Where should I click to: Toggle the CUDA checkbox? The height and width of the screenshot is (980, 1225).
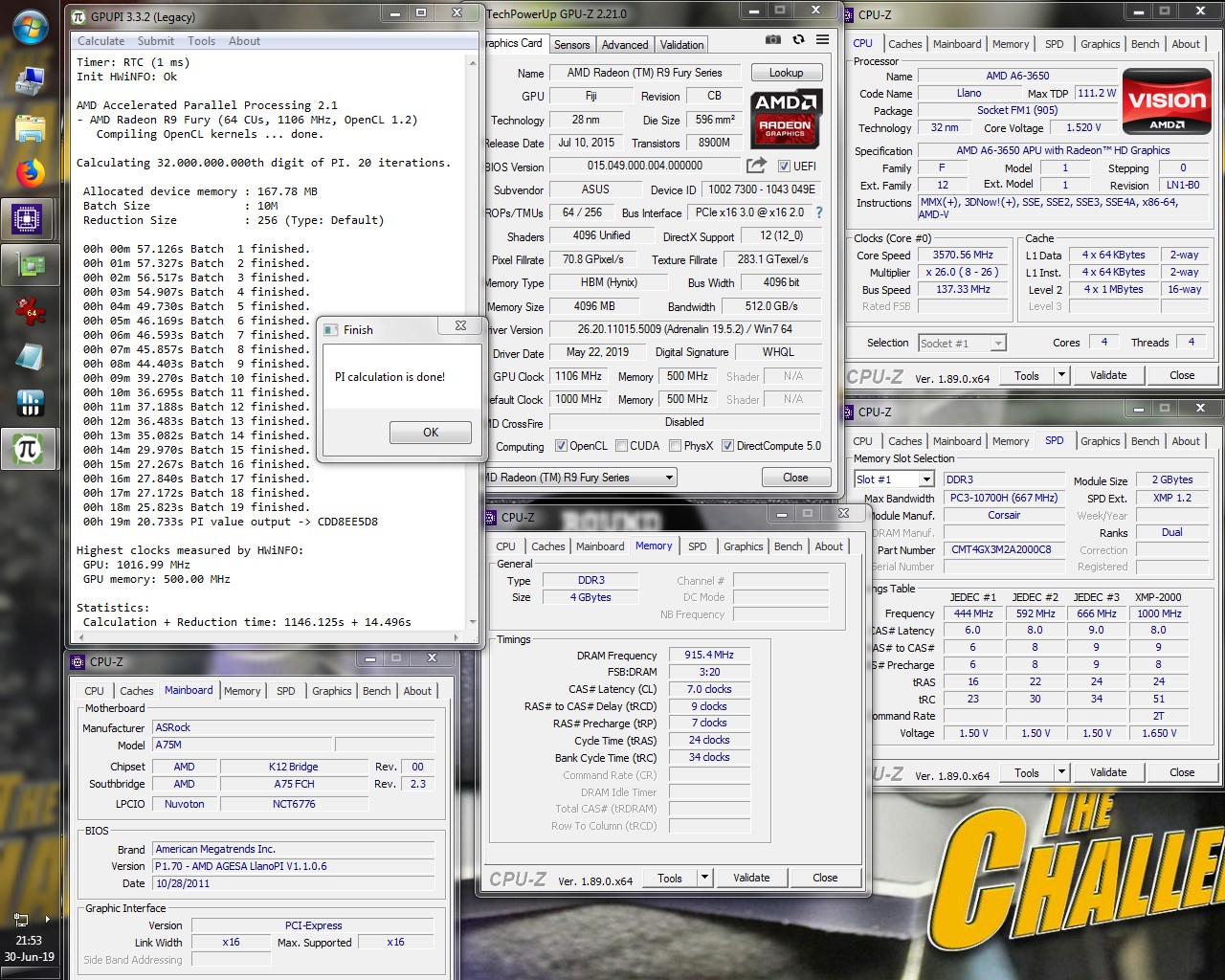(x=622, y=446)
